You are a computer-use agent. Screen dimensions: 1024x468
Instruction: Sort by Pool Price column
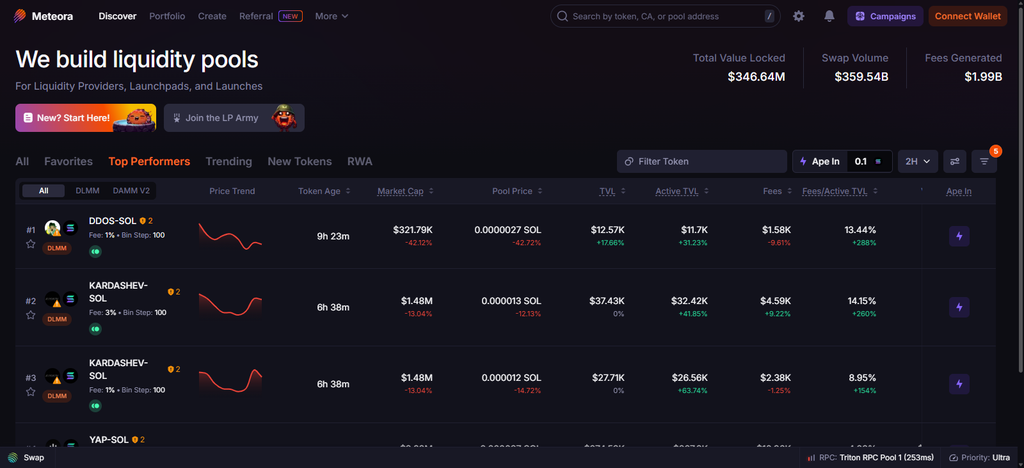click(517, 191)
